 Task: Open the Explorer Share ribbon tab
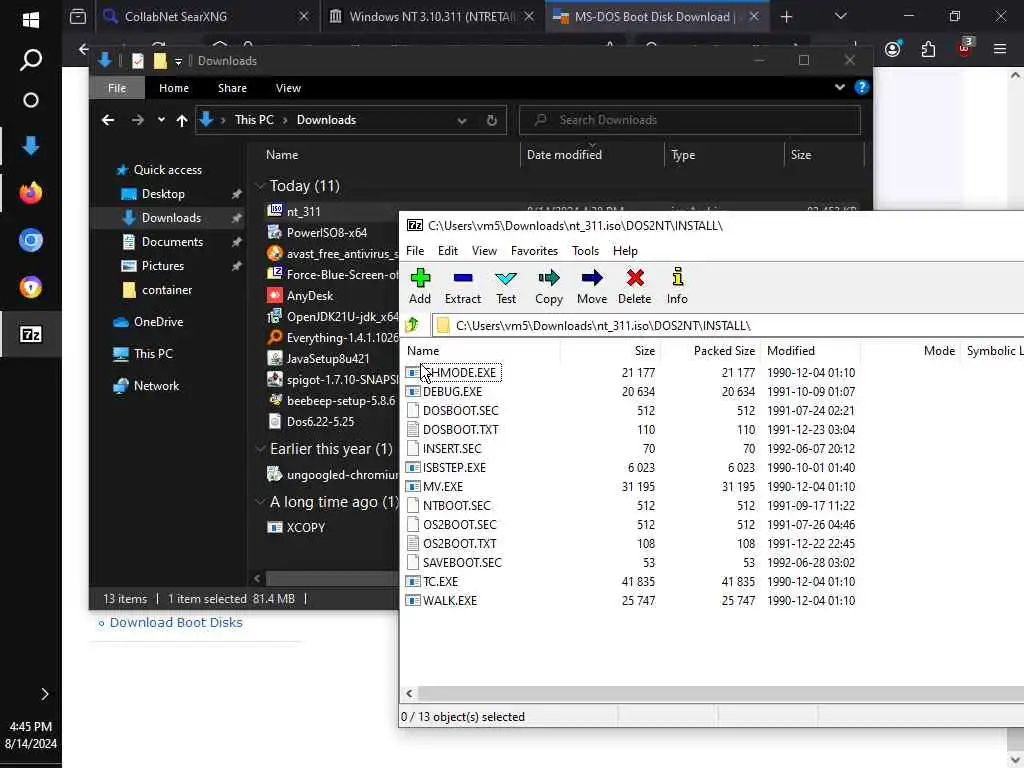click(x=232, y=88)
